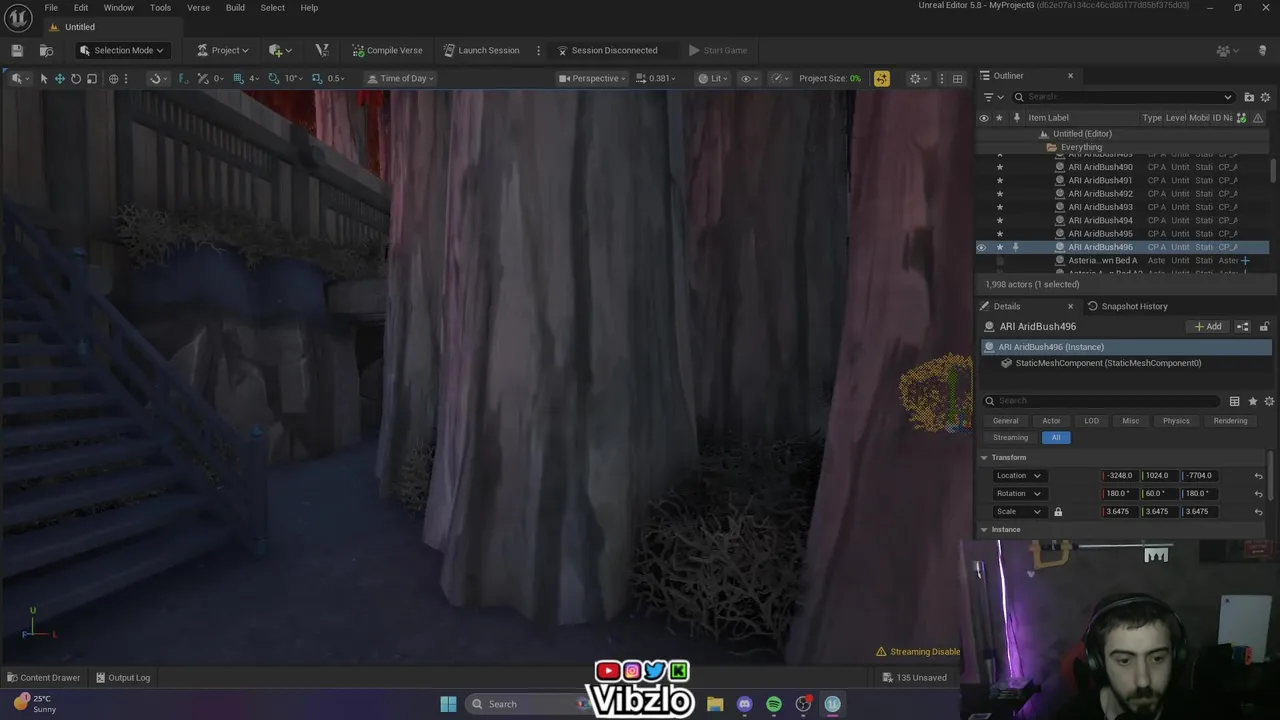This screenshot has height=720, width=1280.
Task: Expand the Time of Day dropdown
Action: [401, 78]
